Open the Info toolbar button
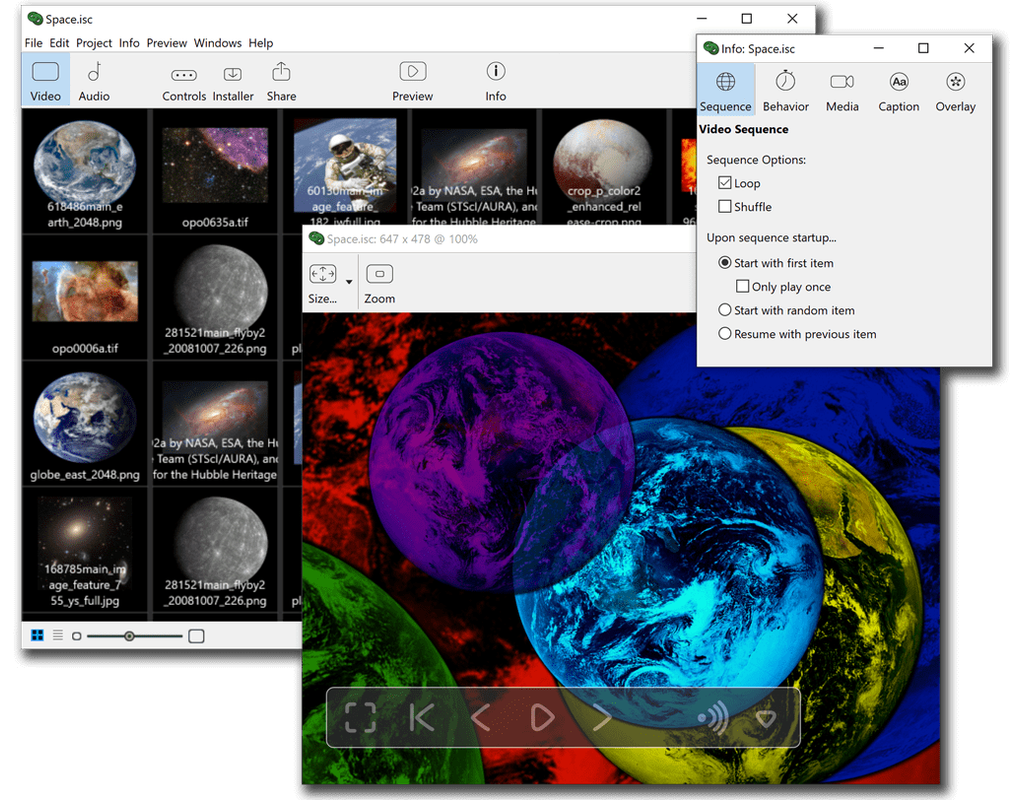This screenshot has width=1017, height=800. pos(496,81)
